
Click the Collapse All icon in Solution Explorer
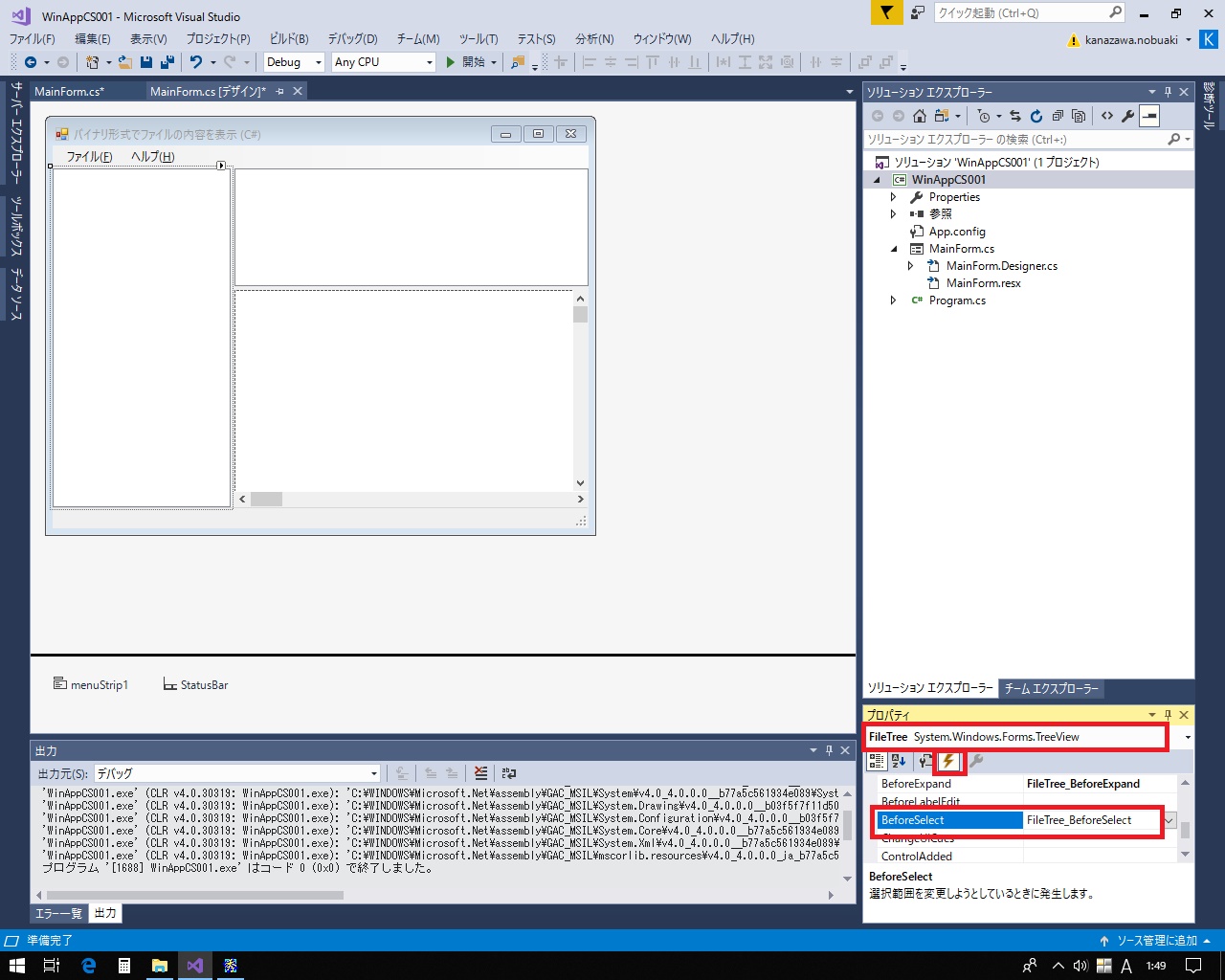(1058, 116)
